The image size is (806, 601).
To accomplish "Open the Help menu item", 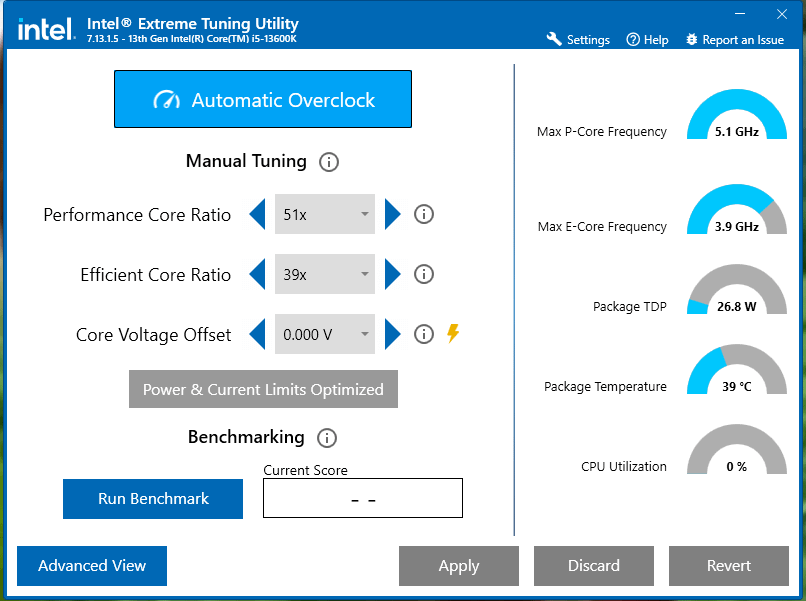I will click(x=647, y=40).
